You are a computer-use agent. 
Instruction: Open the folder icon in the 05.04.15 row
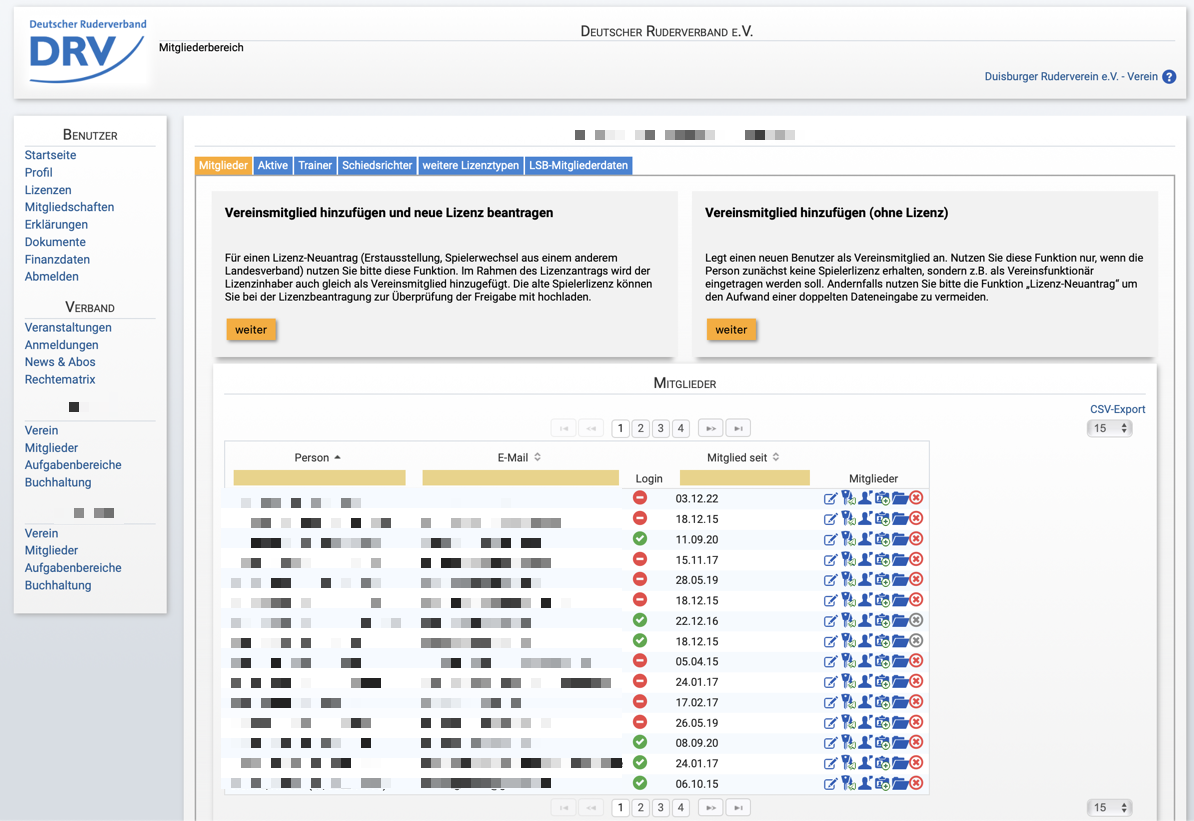[x=899, y=661]
